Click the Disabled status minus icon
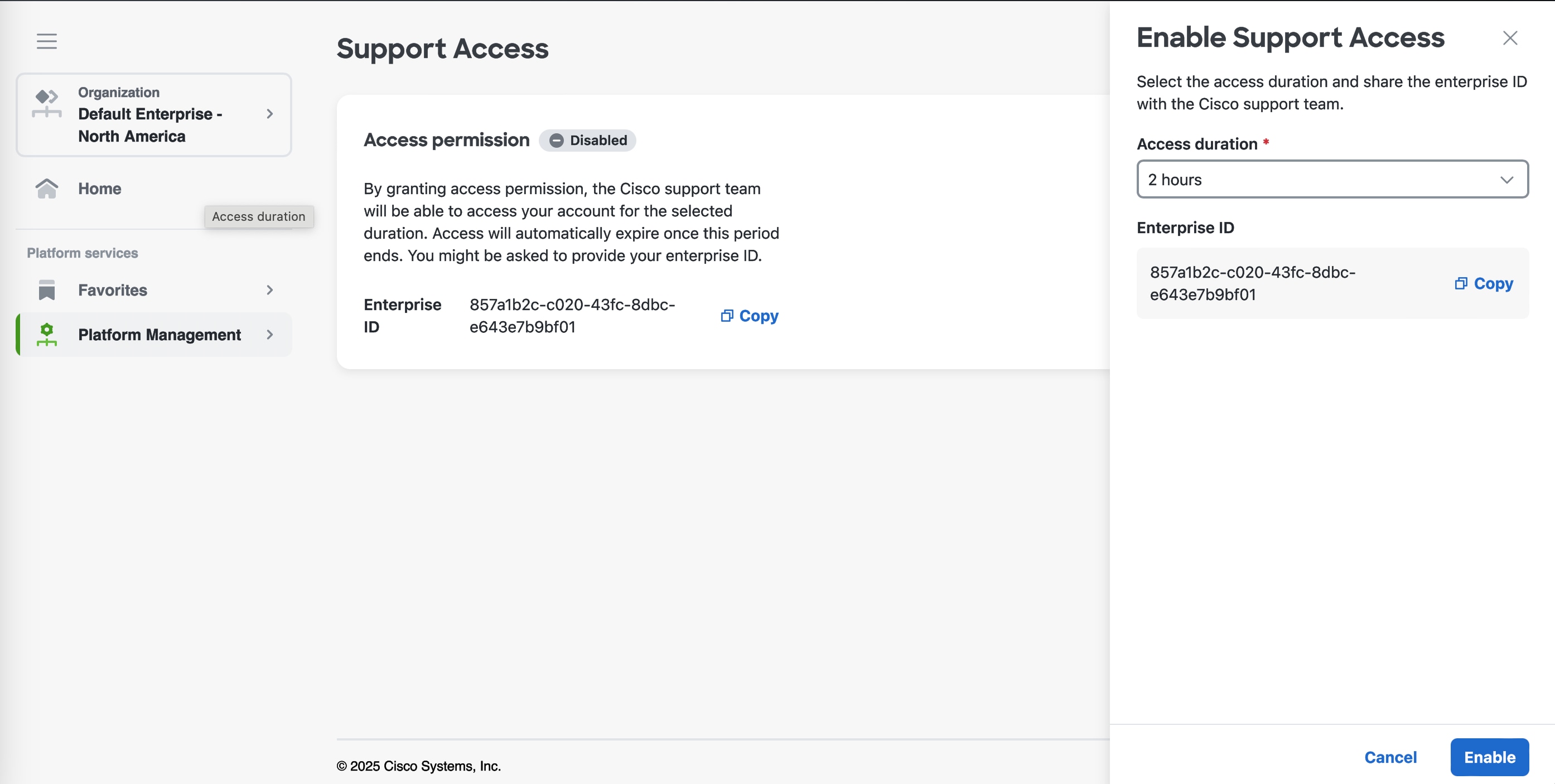 556,141
